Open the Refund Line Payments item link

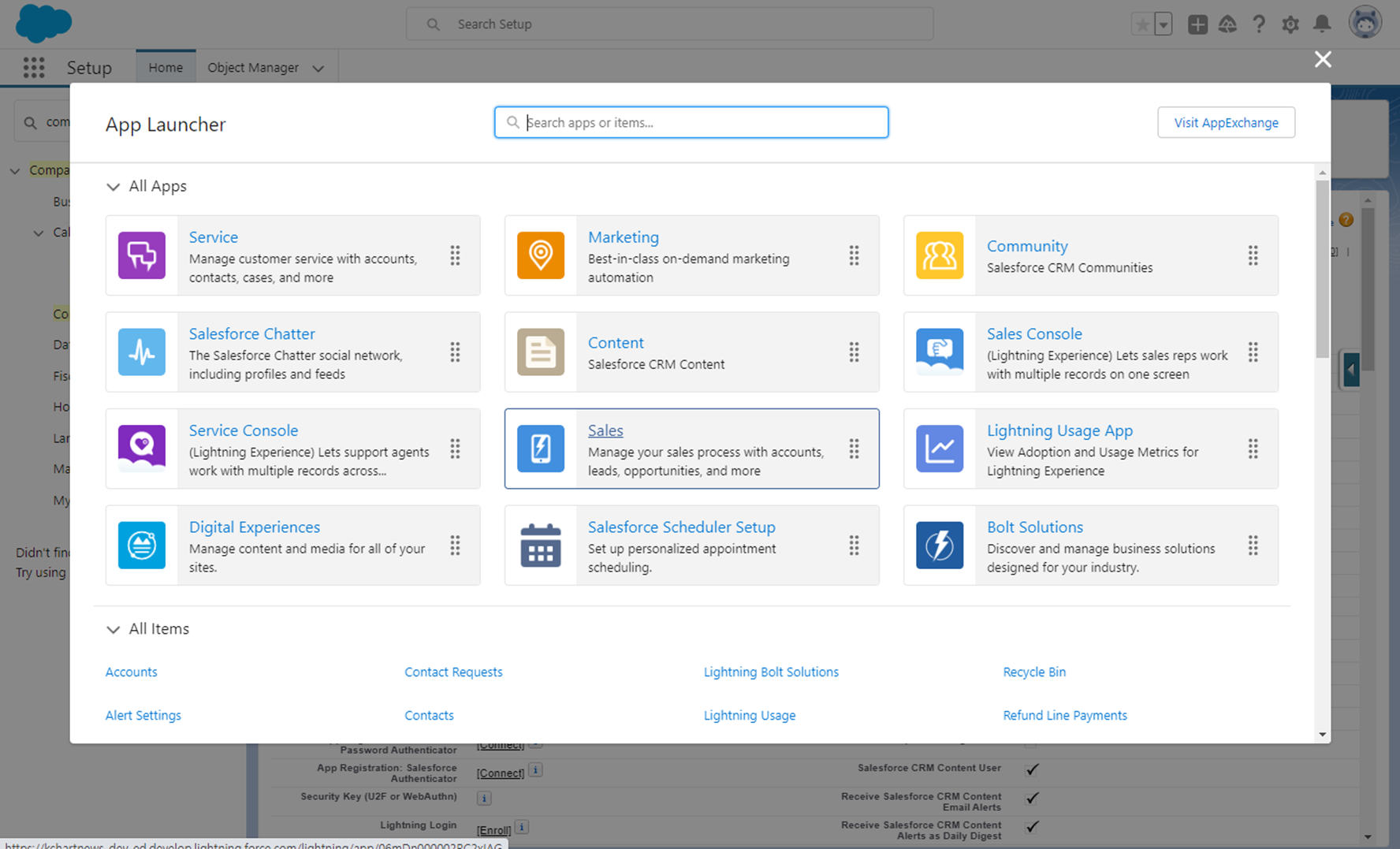[1065, 715]
